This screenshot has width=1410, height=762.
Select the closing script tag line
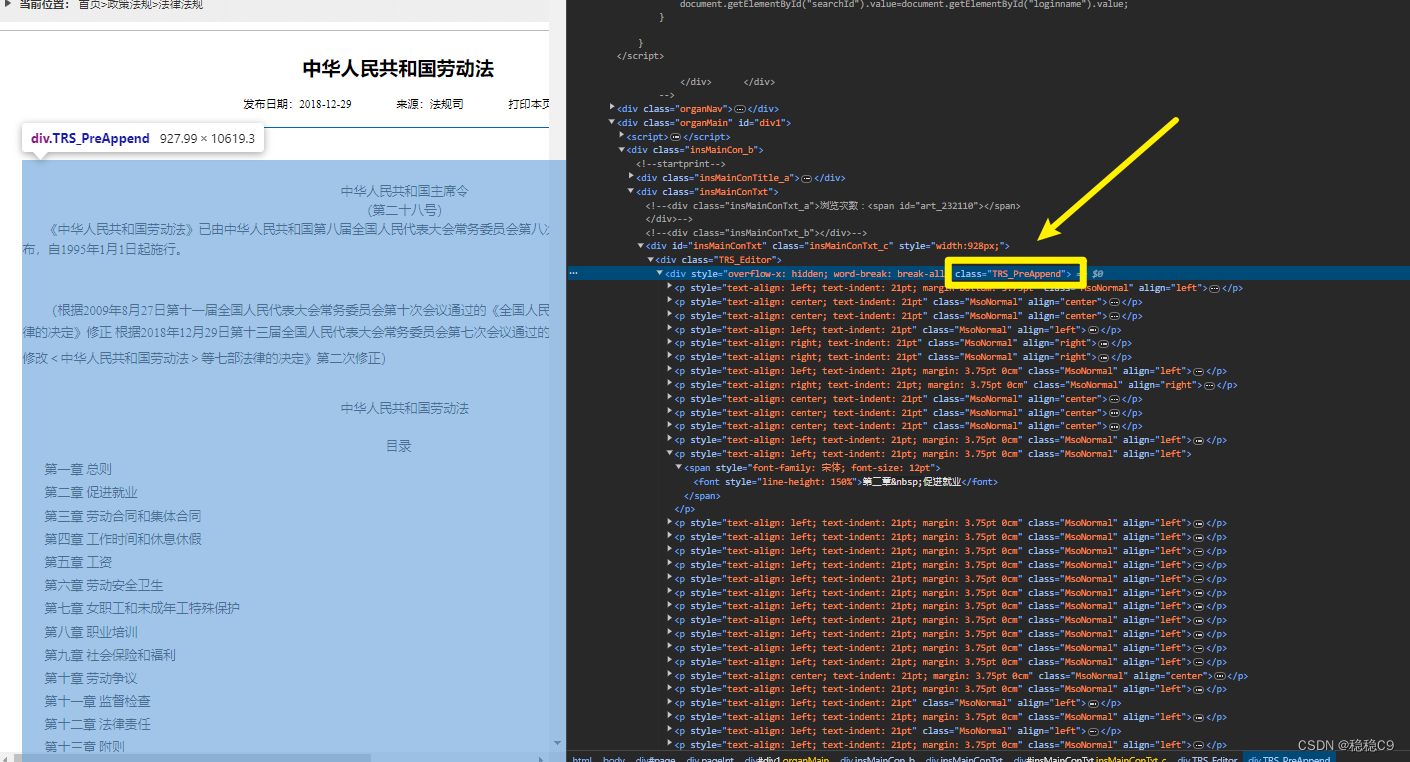(x=640, y=56)
